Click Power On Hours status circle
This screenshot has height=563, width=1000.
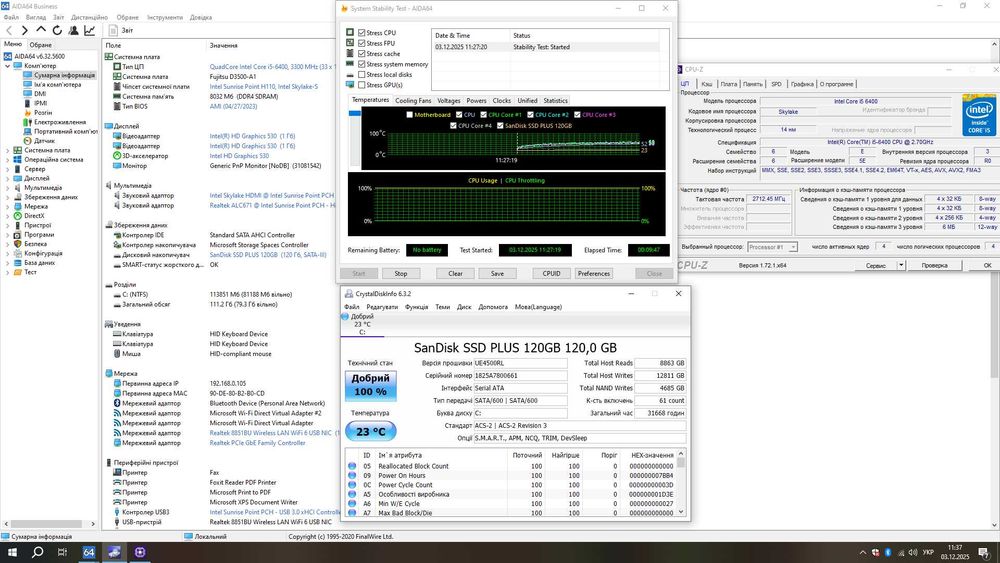click(x=352, y=476)
